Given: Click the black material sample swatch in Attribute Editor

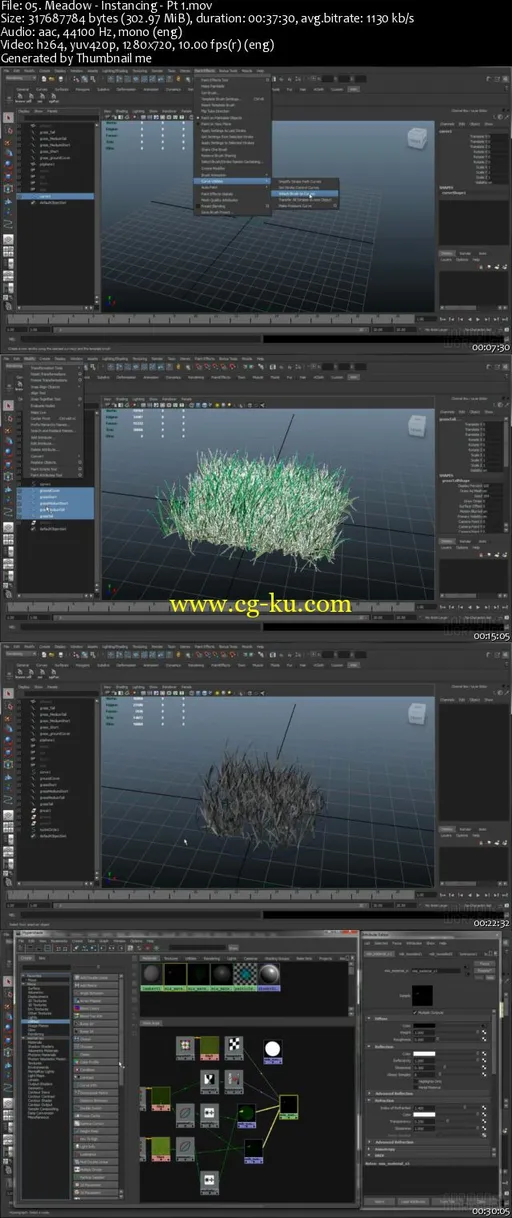Looking at the screenshot, I should pyautogui.click(x=422, y=995).
